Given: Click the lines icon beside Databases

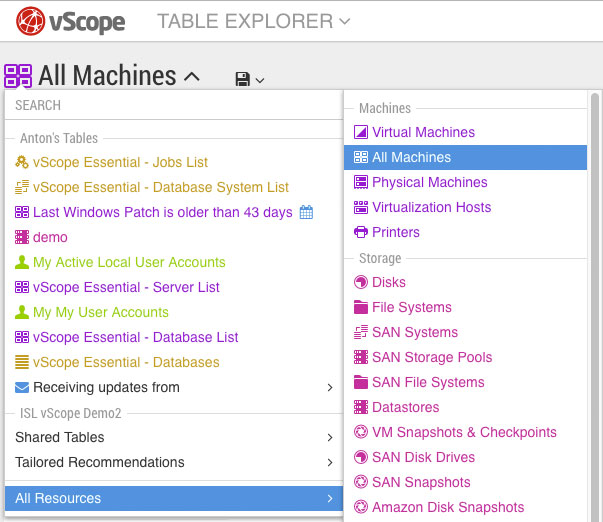Looking at the screenshot, I should (22, 362).
